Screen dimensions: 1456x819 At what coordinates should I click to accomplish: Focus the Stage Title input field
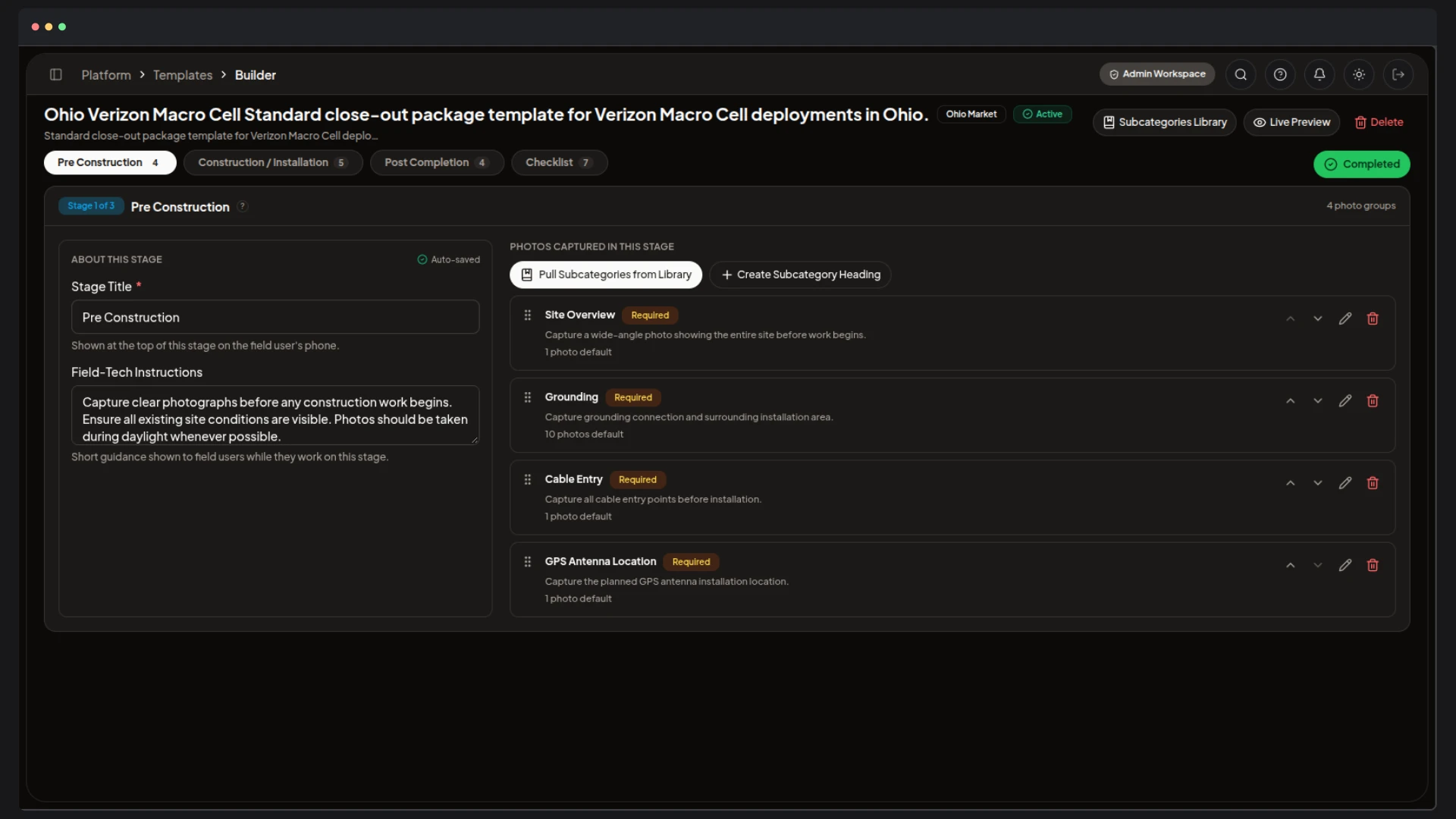275,317
